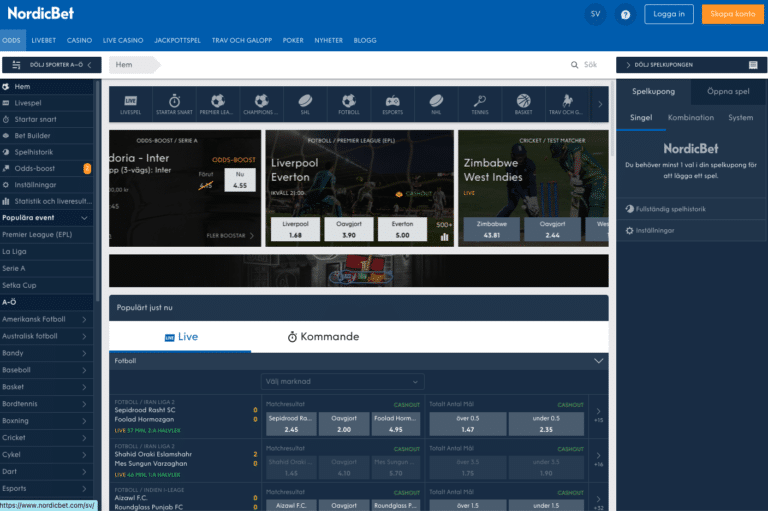
Task: Open the Poker menu item
Action: coord(293,40)
